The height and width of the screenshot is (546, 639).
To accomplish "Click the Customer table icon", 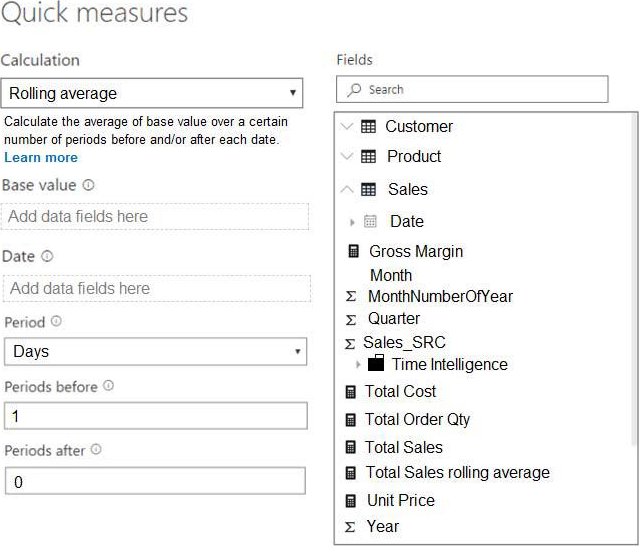I will click(x=368, y=127).
